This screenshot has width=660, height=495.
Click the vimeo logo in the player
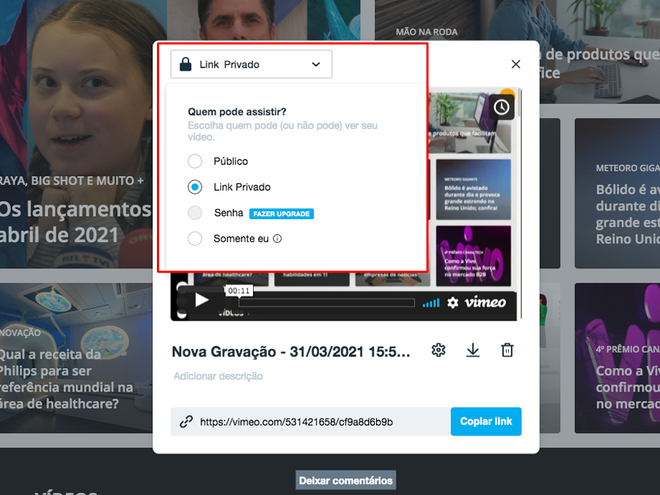(485, 302)
